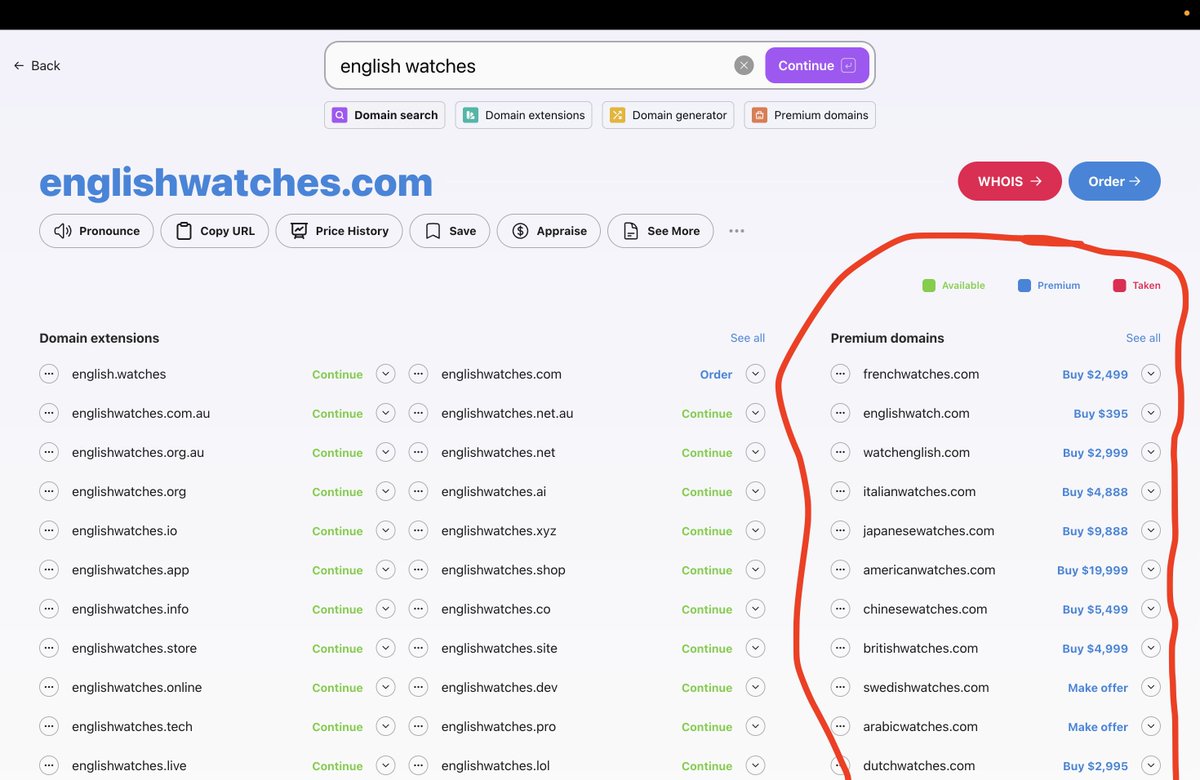
Task: Click the See More button
Action: click(x=661, y=231)
